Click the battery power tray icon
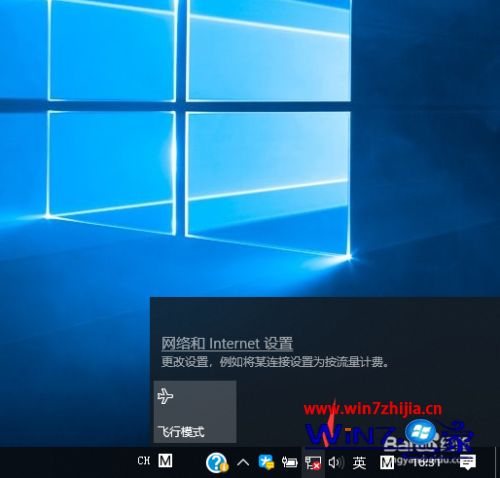Screen dimensions: 500x478 (x=289, y=462)
